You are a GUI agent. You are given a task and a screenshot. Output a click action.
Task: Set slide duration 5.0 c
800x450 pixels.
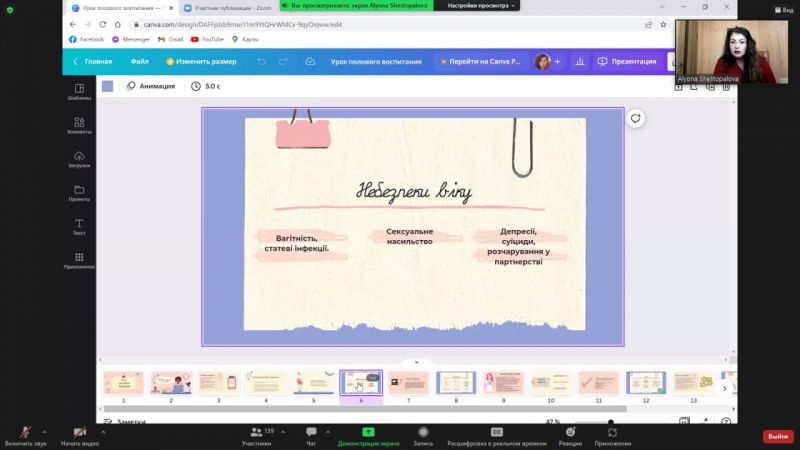click(x=206, y=86)
